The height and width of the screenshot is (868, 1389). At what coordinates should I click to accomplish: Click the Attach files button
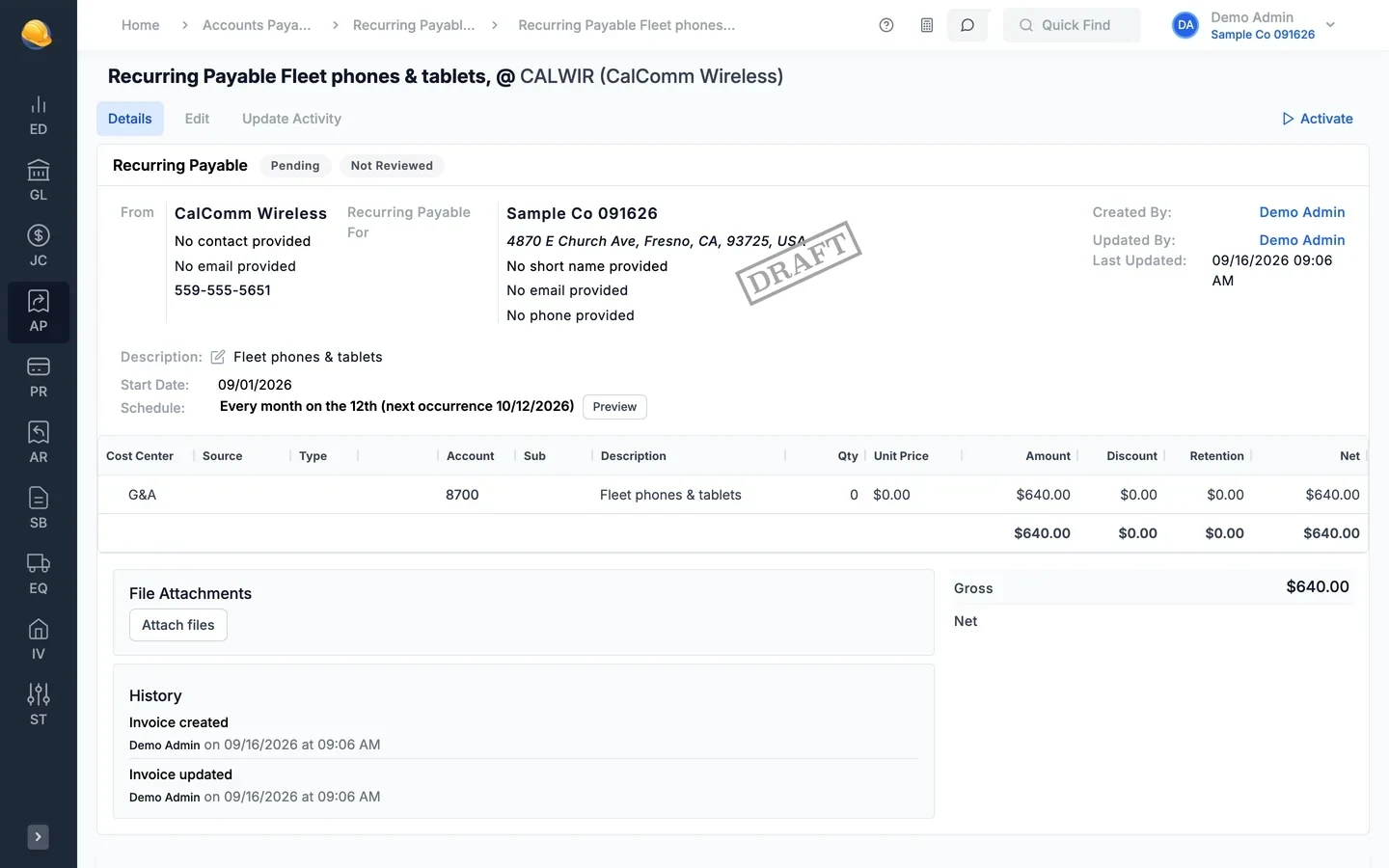click(178, 625)
